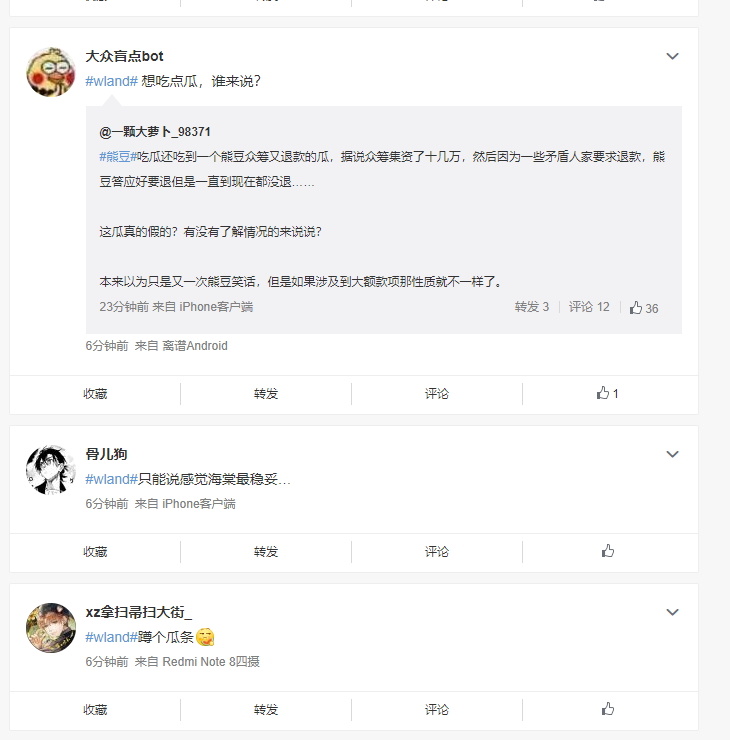Viewport: 730px width, 740px height.
Task: Expand options chevron on xz拿扫帚扫大街_ post
Action: coord(672,612)
